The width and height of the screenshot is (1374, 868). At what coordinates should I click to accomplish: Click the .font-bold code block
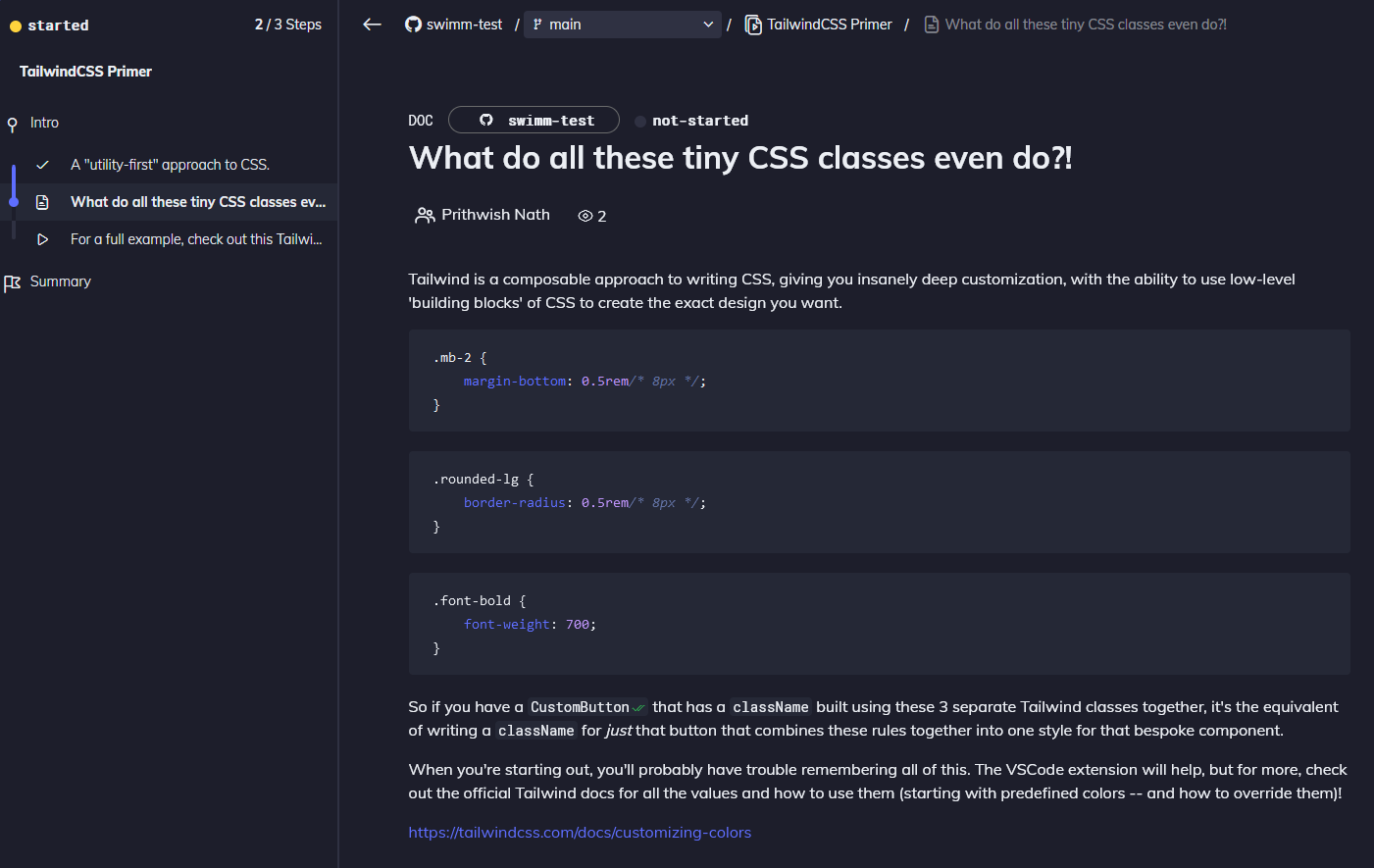coord(880,624)
